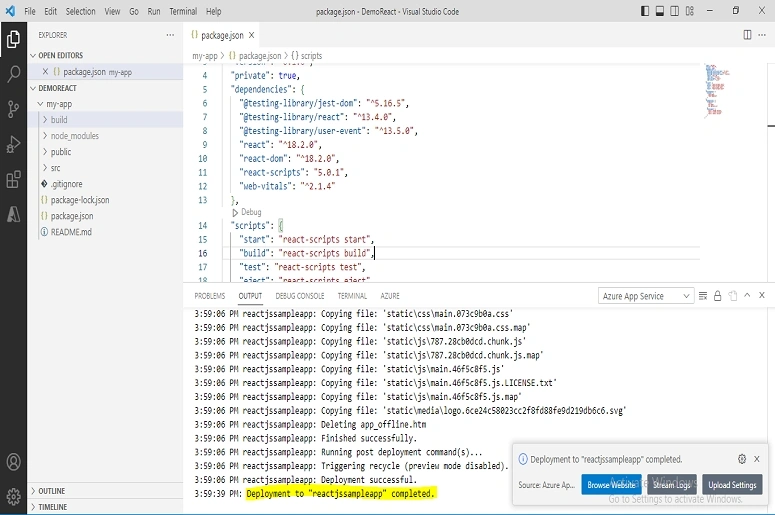Select package.json under my-app in explorer tree
The width and height of the screenshot is (775, 515).
pyautogui.click(x=105, y=216)
